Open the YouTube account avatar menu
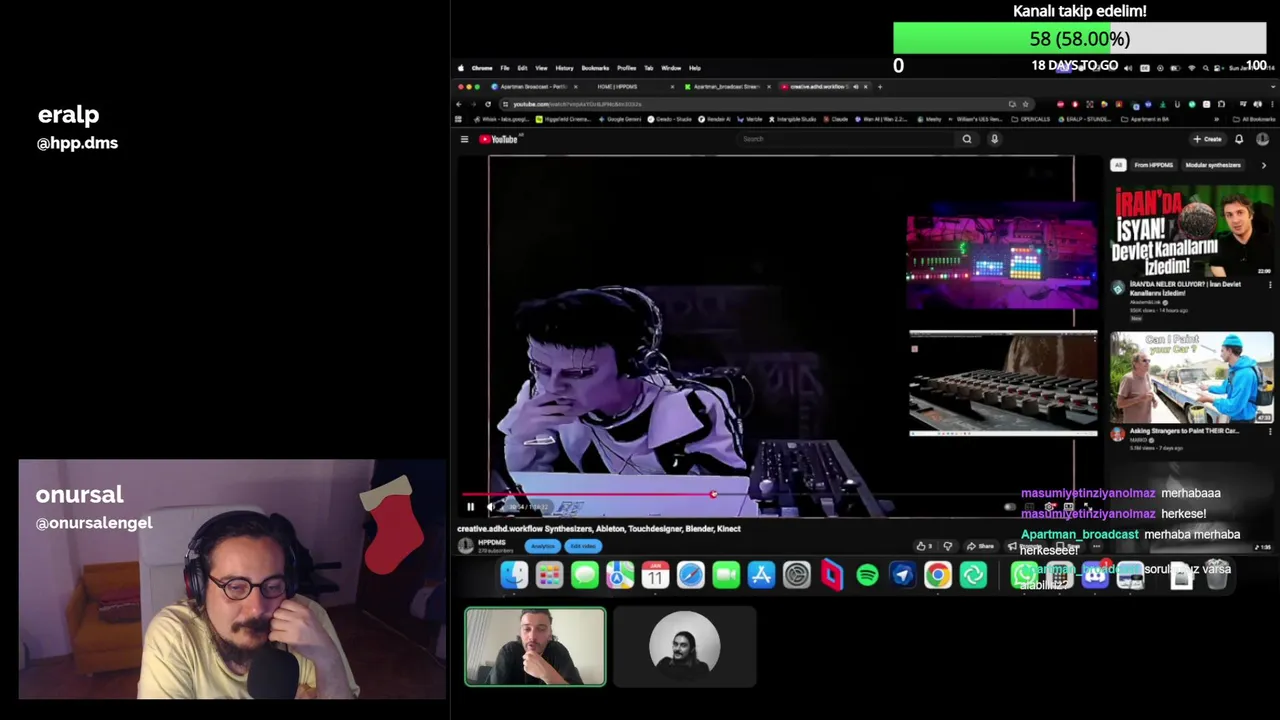Screen dimensions: 1280x720 (1262, 139)
